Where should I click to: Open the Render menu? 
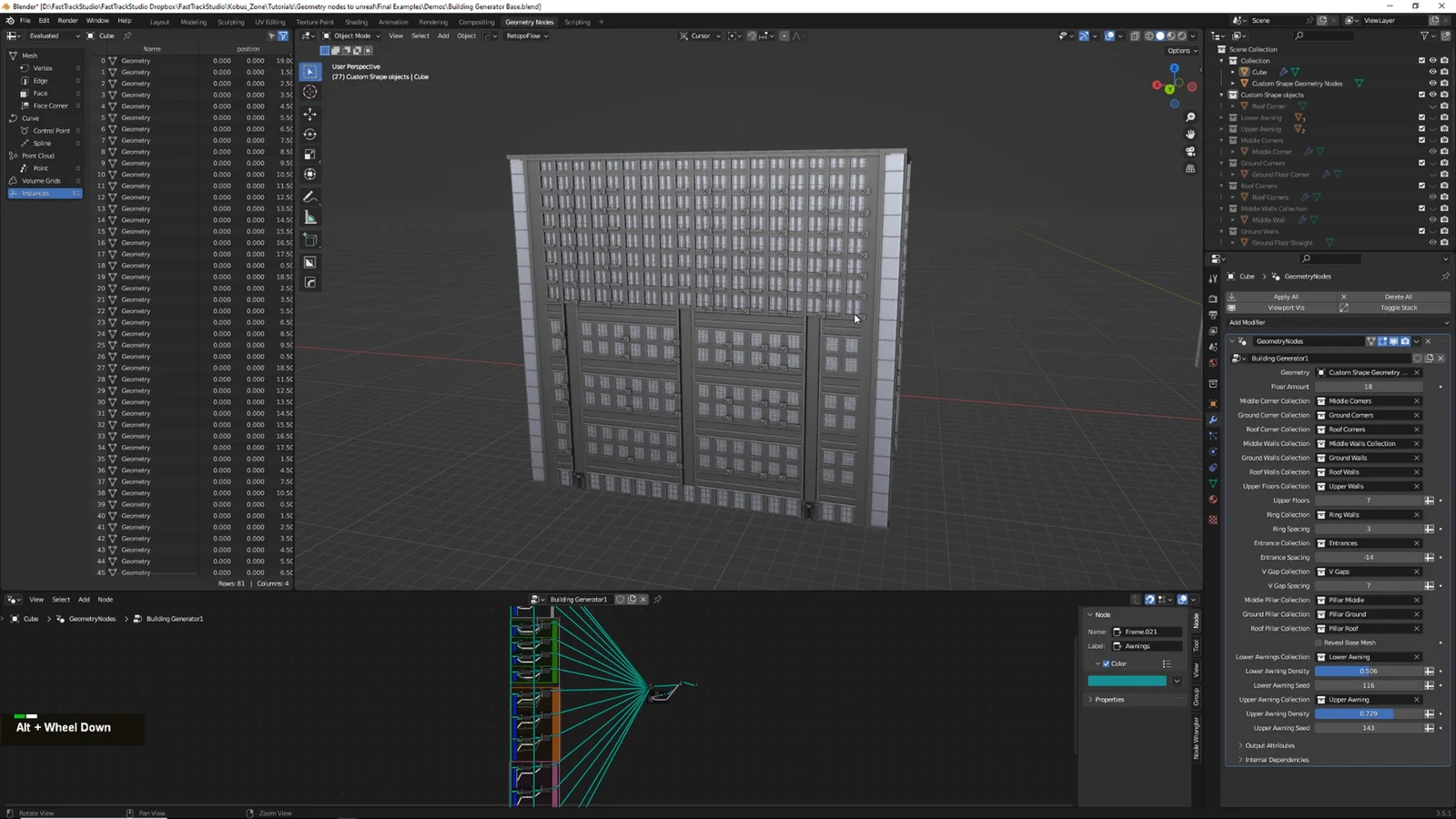click(x=67, y=20)
